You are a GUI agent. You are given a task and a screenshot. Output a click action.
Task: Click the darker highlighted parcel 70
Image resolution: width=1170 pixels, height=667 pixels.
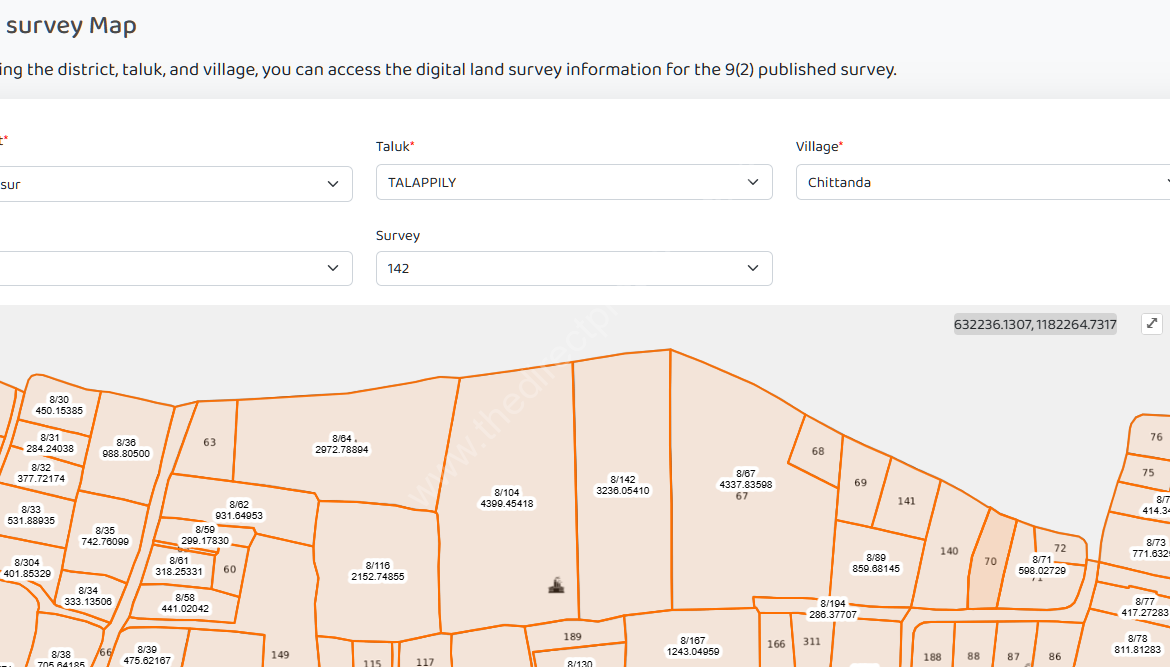(989, 562)
